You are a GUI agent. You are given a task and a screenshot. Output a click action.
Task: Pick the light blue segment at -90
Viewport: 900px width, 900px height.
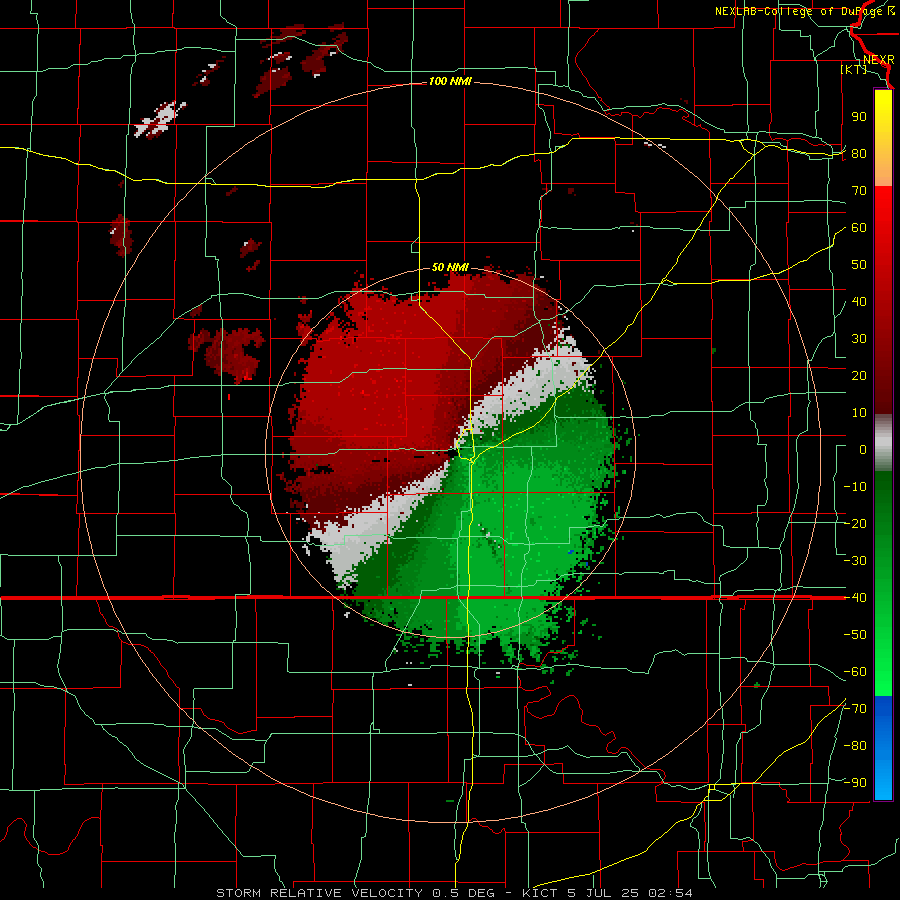(883, 783)
